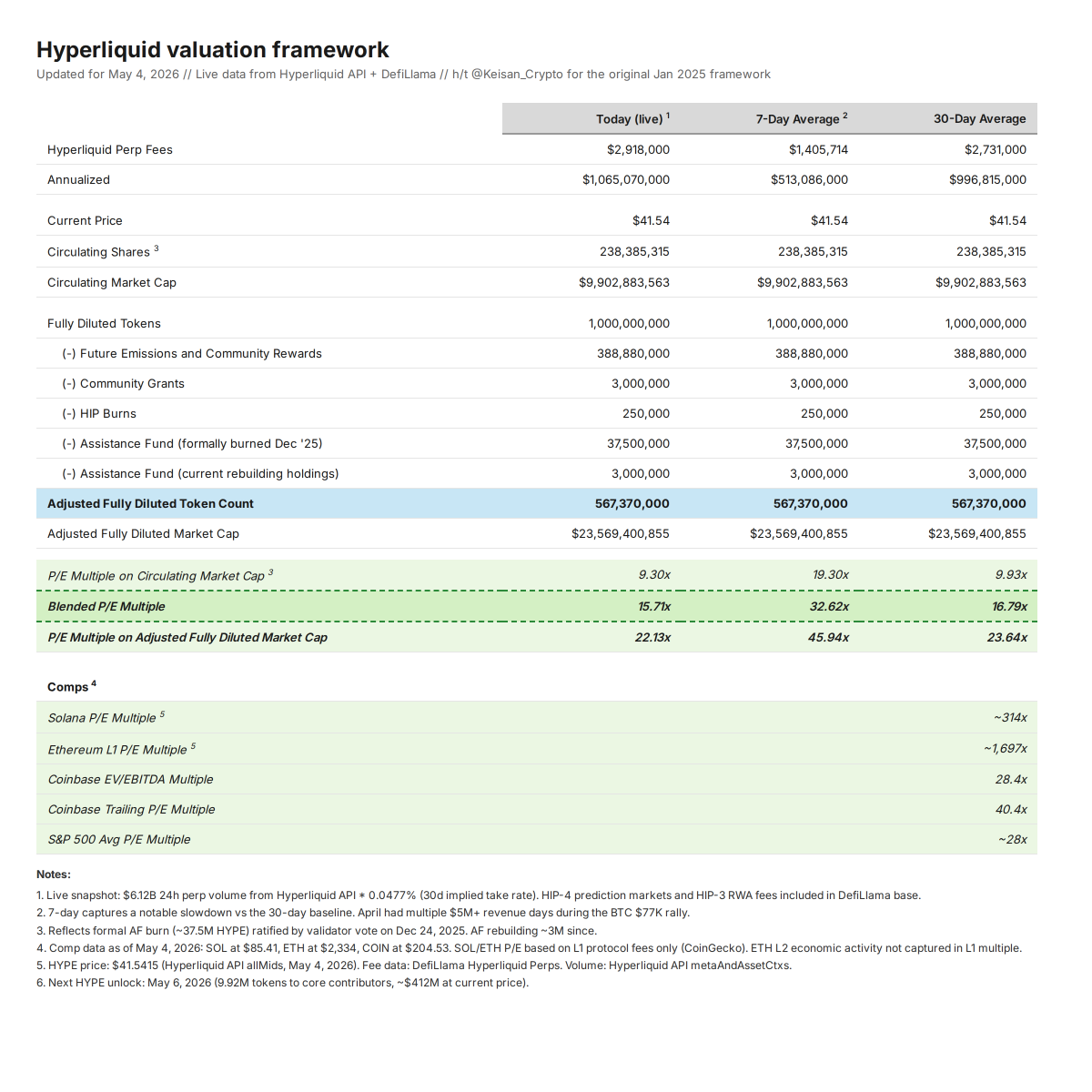Click the 19.30x P/E value
Viewport: 1092px width, 1092px height.
(x=830, y=574)
